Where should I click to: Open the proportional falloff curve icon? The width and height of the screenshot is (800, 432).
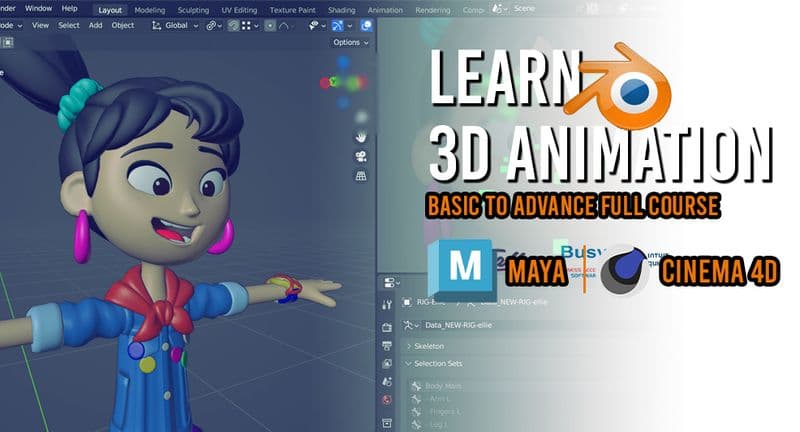coord(284,26)
